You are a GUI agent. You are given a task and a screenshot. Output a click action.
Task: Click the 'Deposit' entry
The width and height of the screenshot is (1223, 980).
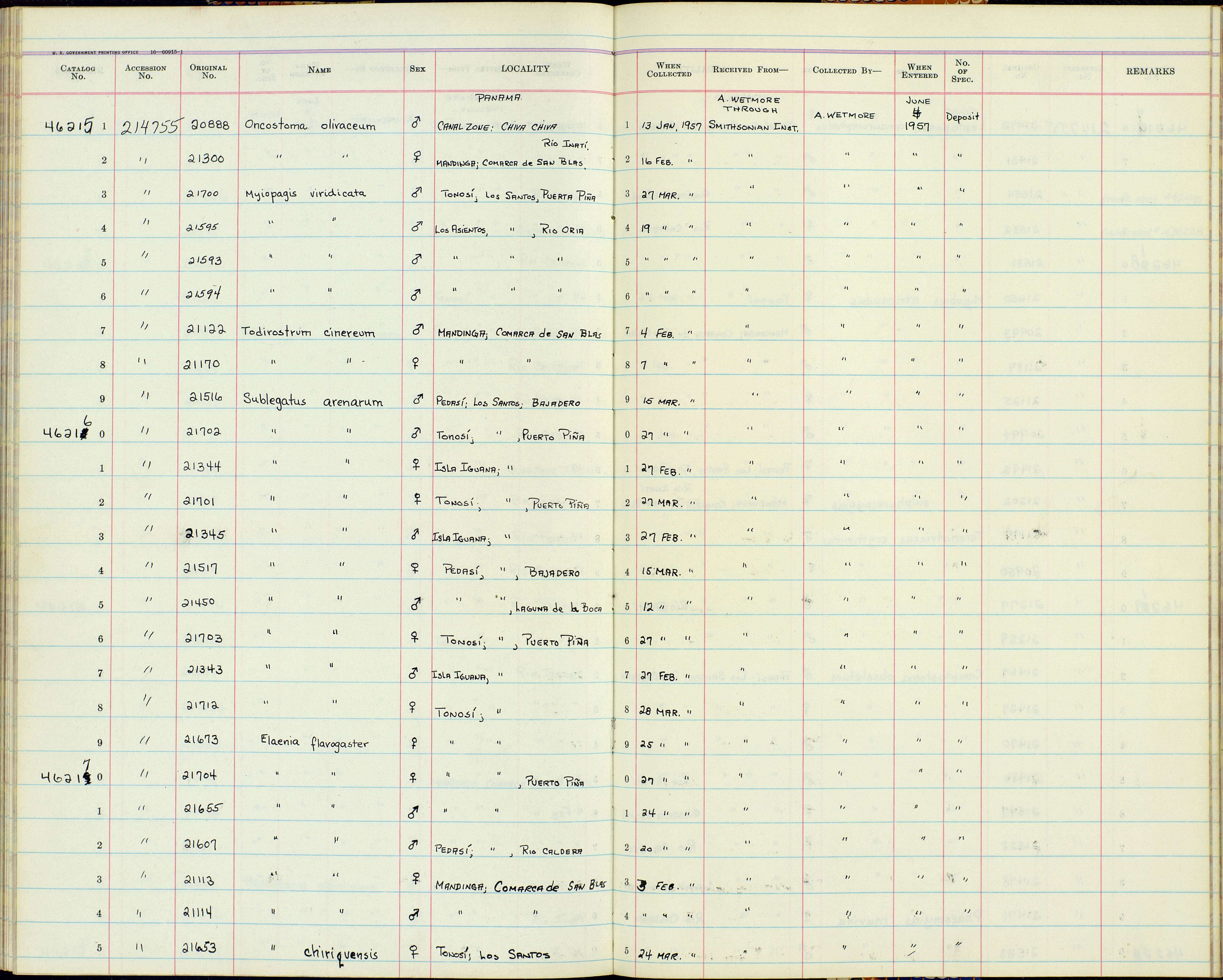[x=963, y=117]
